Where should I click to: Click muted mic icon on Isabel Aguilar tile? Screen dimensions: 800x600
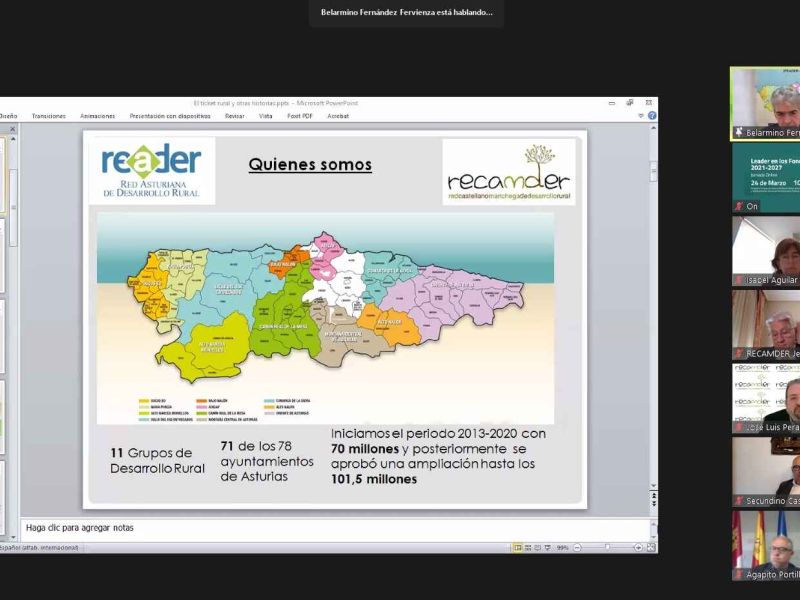tap(738, 280)
